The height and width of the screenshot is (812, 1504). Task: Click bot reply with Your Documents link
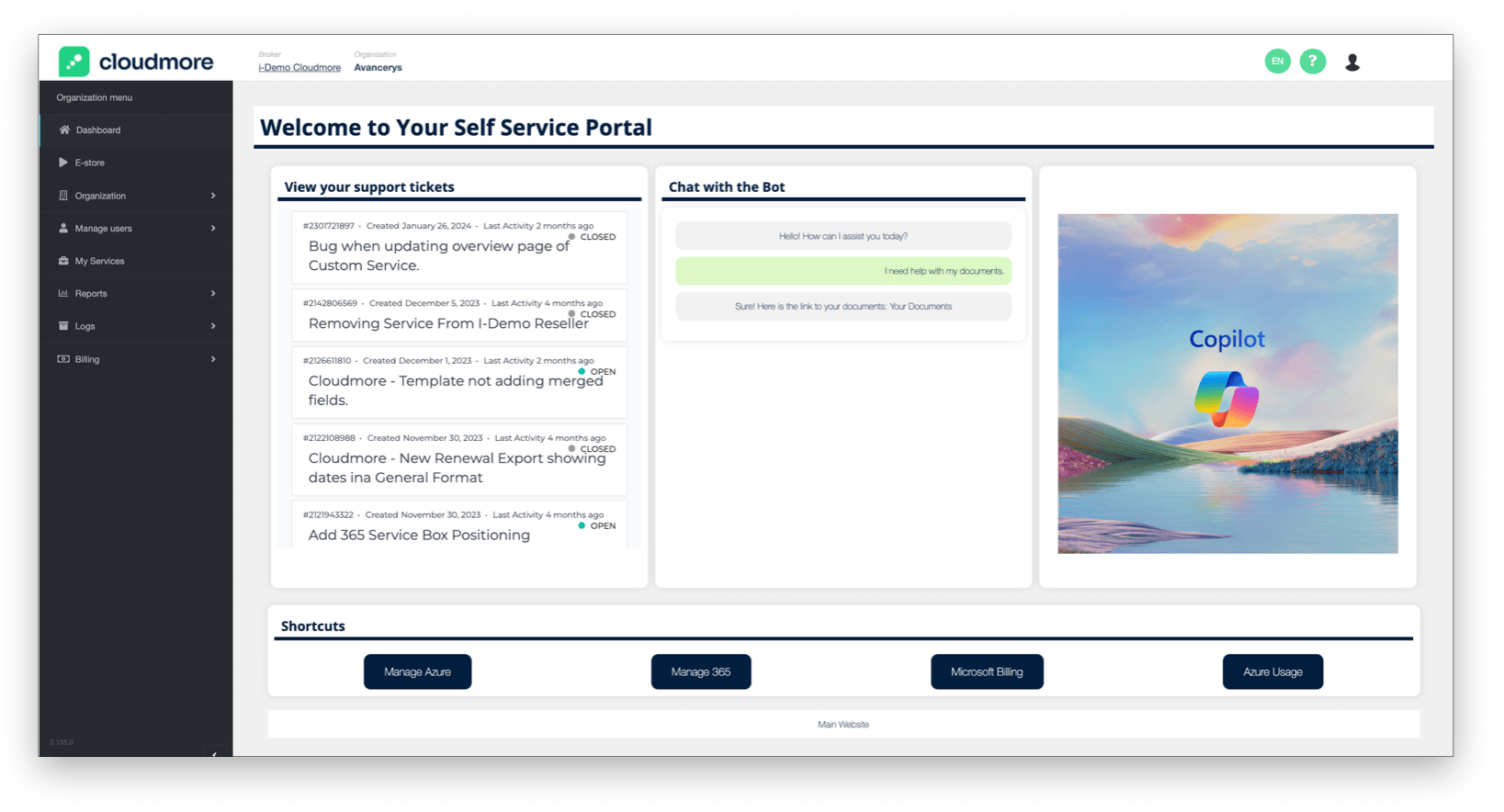843,307
